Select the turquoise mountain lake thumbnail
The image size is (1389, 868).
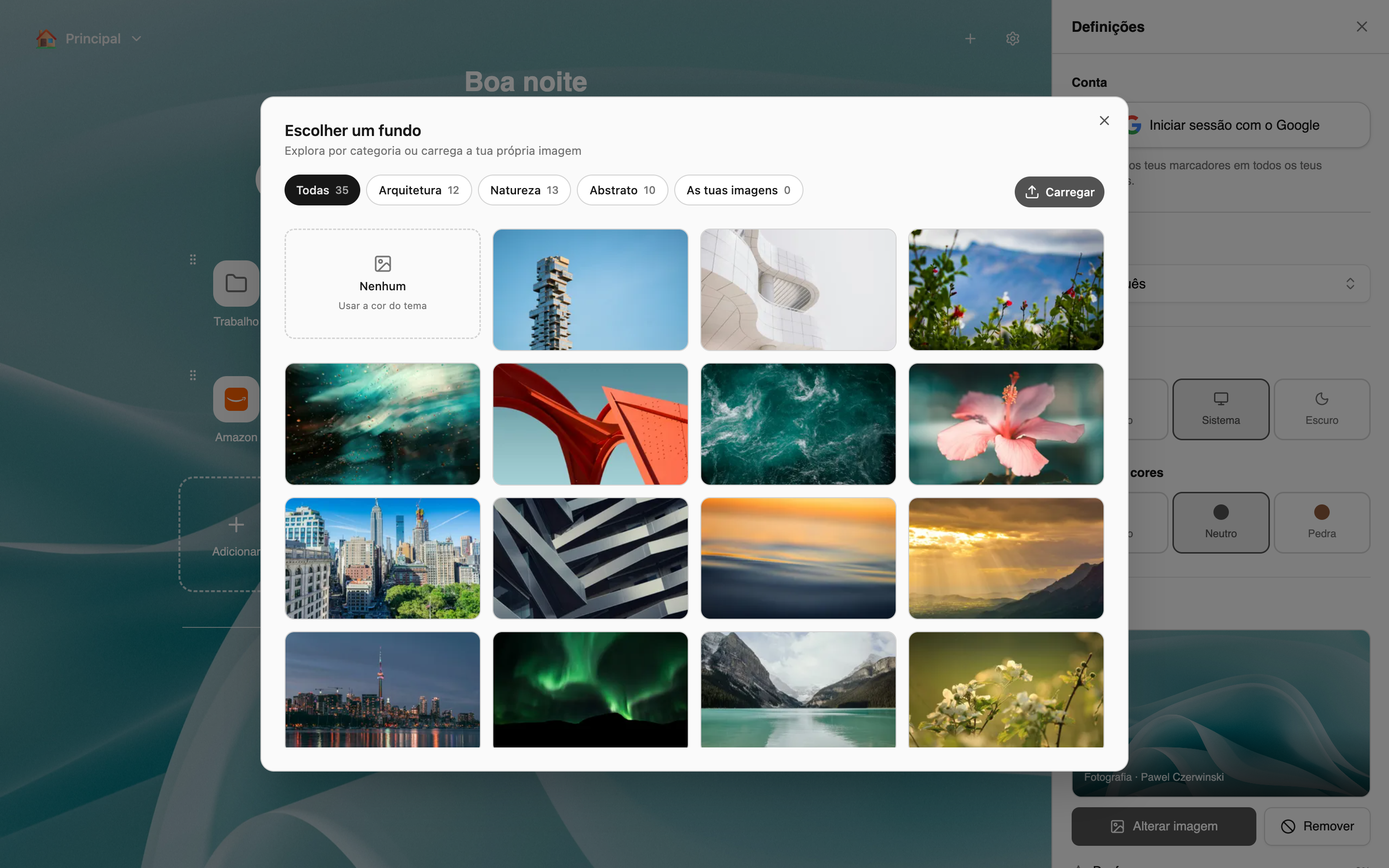(x=798, y=690)
